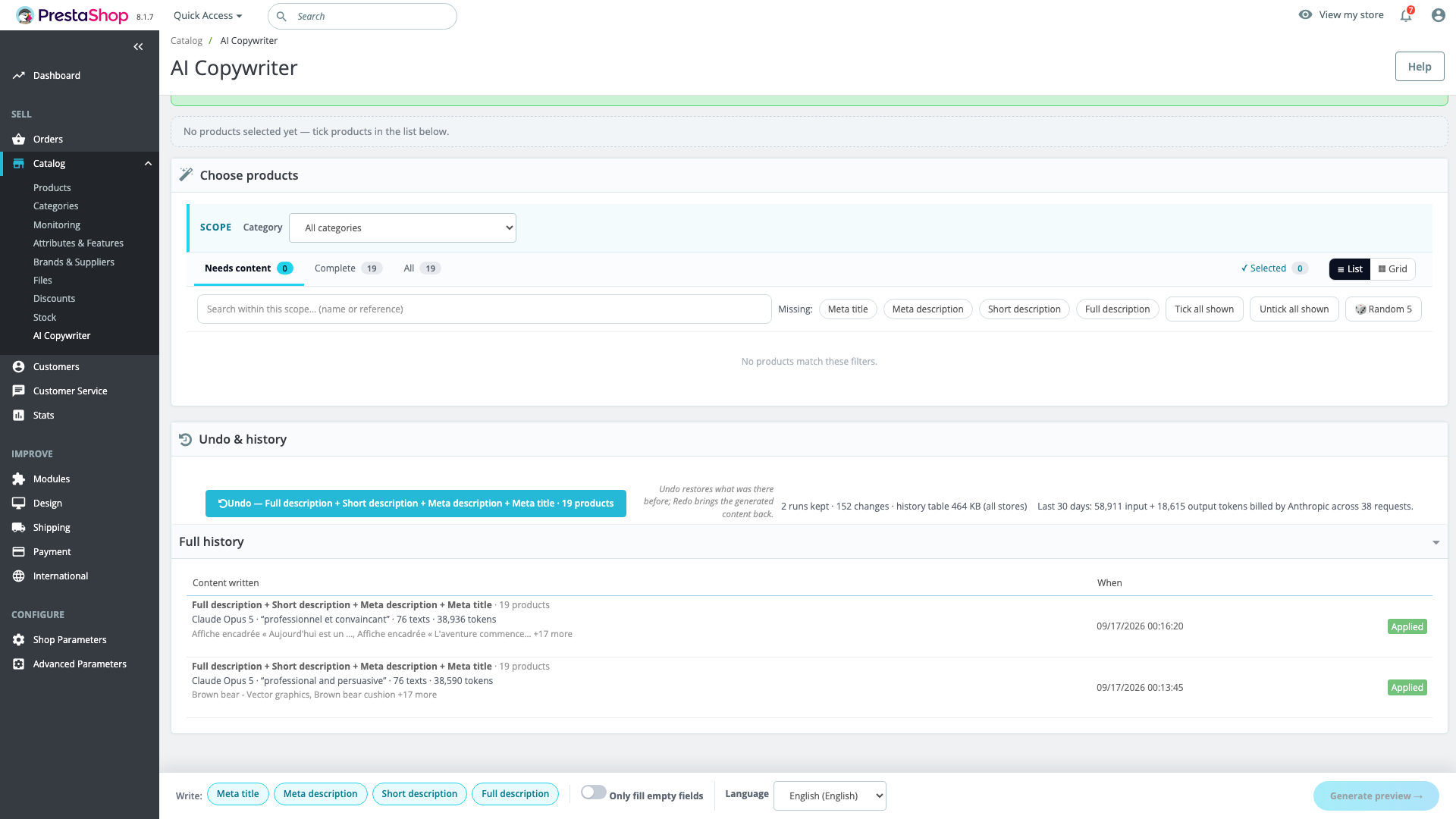Open the Category scope dropdown
Viewport: 1456px width, 819px height.
[403, 228]
